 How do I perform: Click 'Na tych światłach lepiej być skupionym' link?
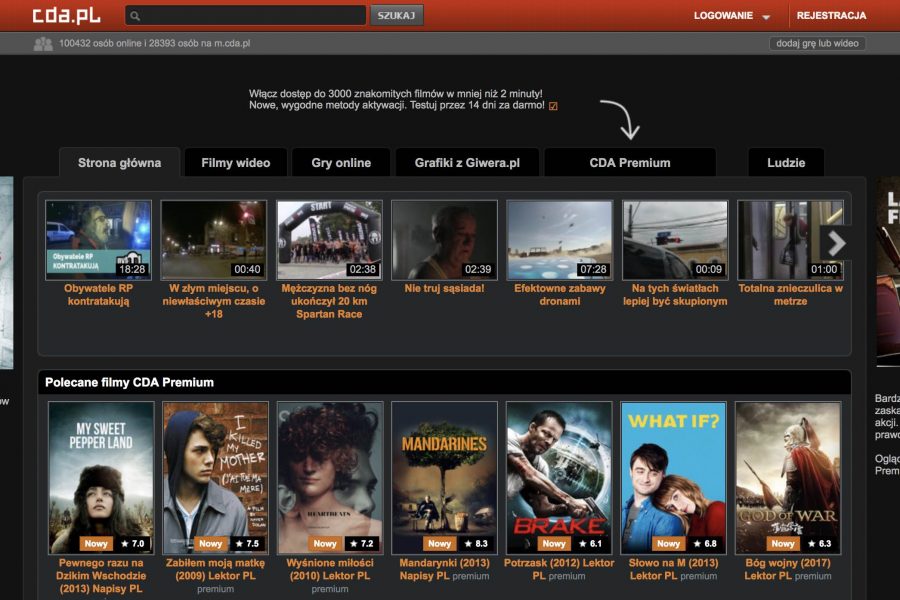pos(675,295)
